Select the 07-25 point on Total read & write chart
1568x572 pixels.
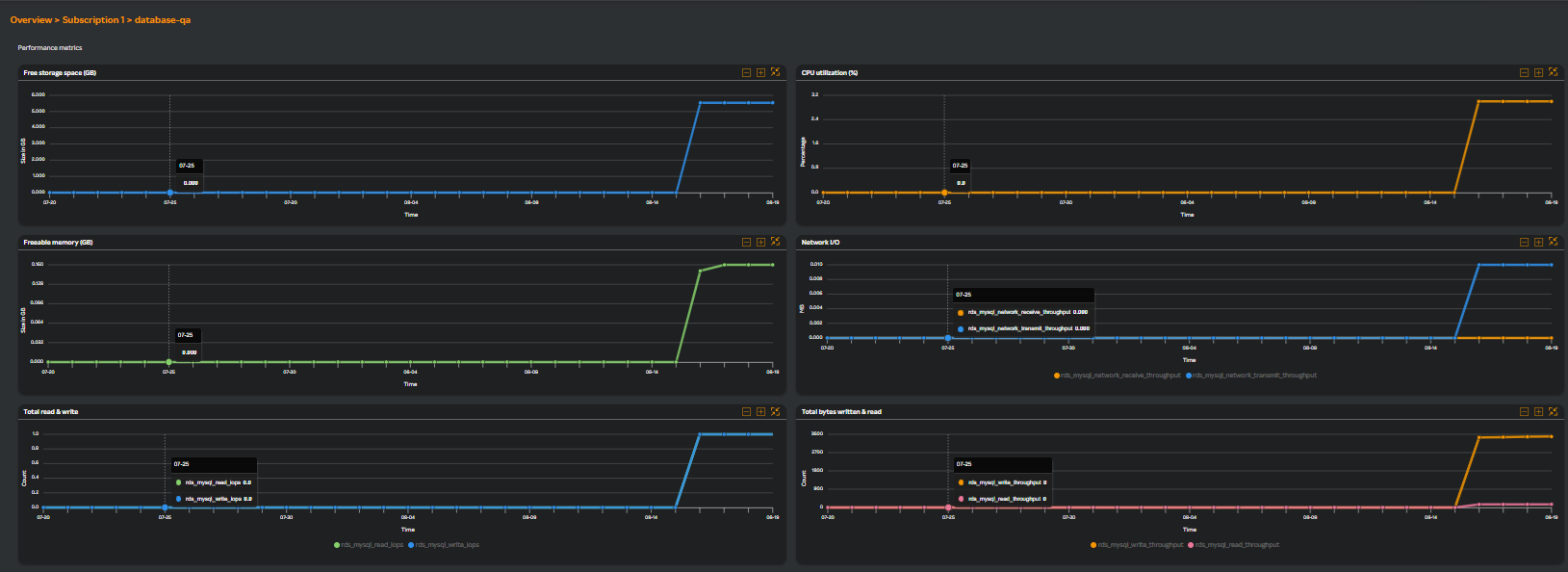tap(165, 507)
